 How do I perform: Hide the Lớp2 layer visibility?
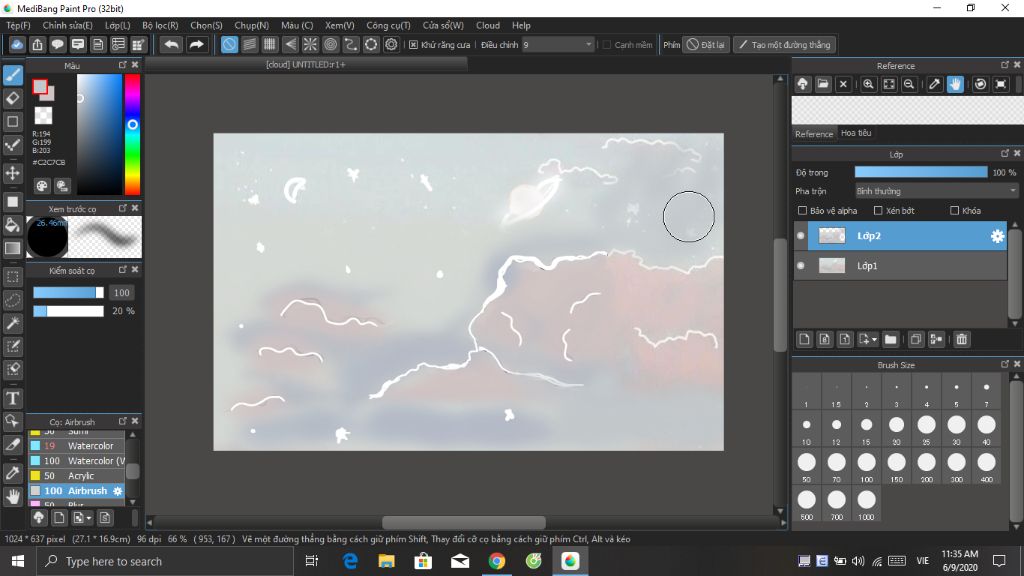(x=801, y=236)
